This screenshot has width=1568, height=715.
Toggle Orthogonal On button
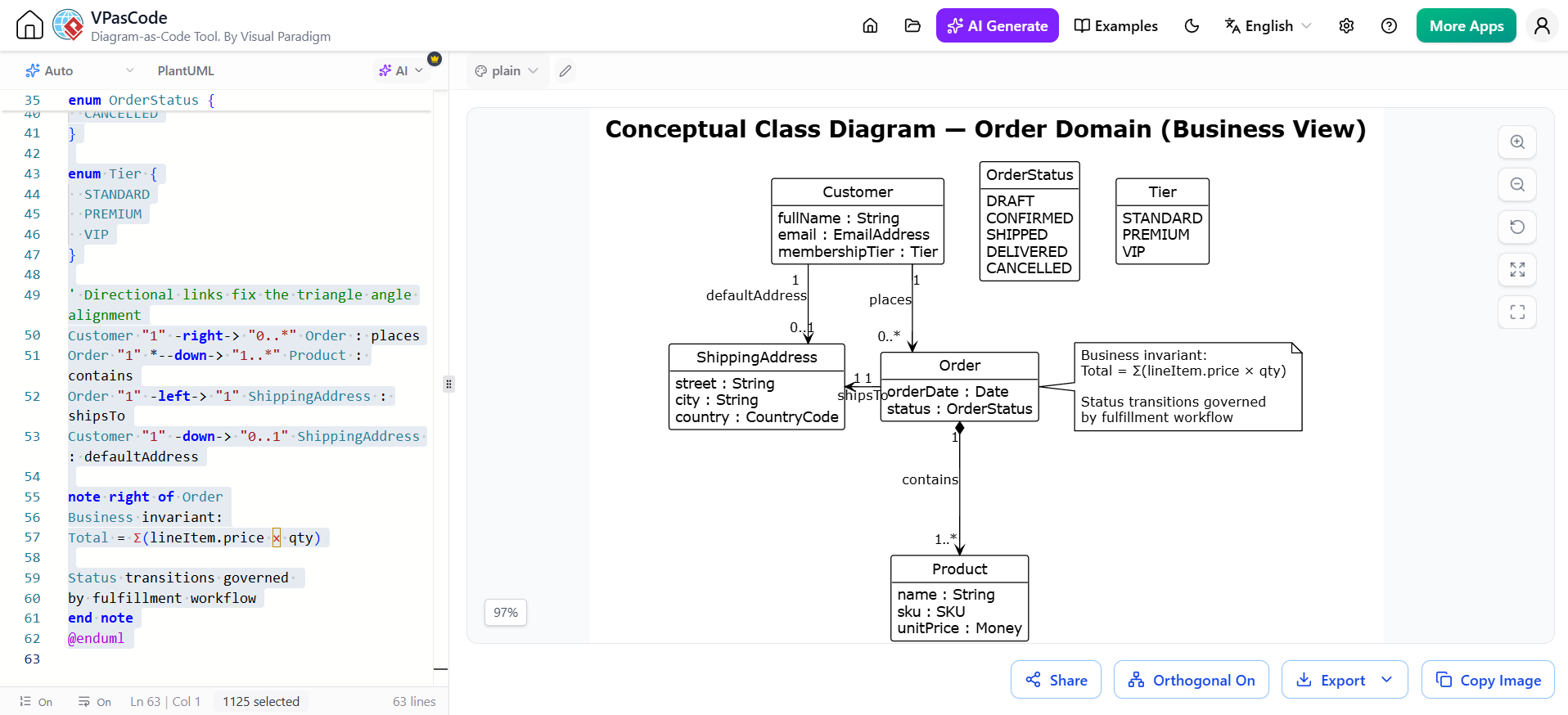tap(1191, 680)
